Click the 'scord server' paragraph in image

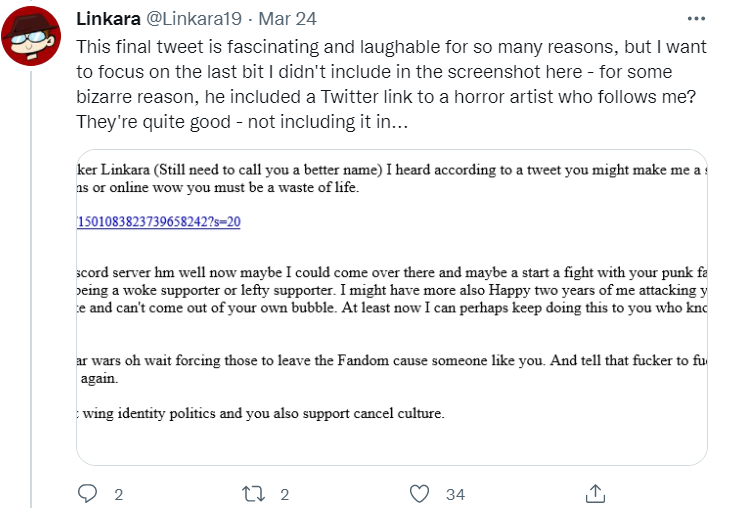point(392,290)
